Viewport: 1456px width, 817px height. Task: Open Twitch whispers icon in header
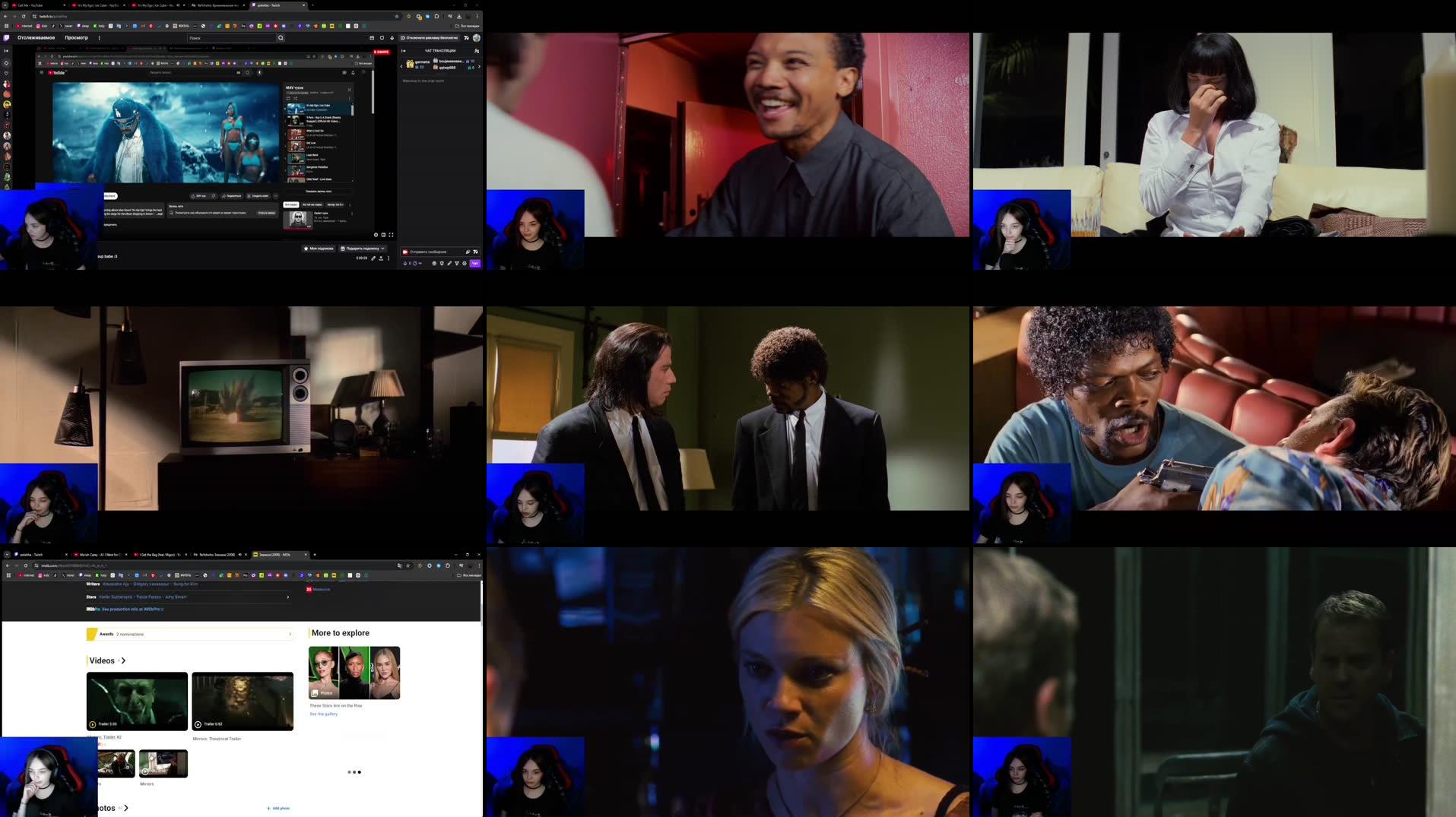coord(382,37)
